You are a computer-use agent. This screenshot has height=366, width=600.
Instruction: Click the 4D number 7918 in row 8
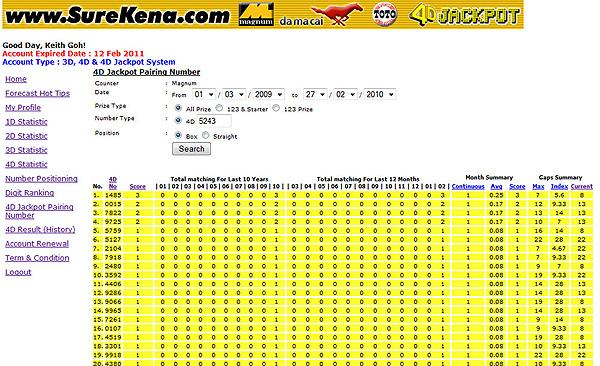113,257
